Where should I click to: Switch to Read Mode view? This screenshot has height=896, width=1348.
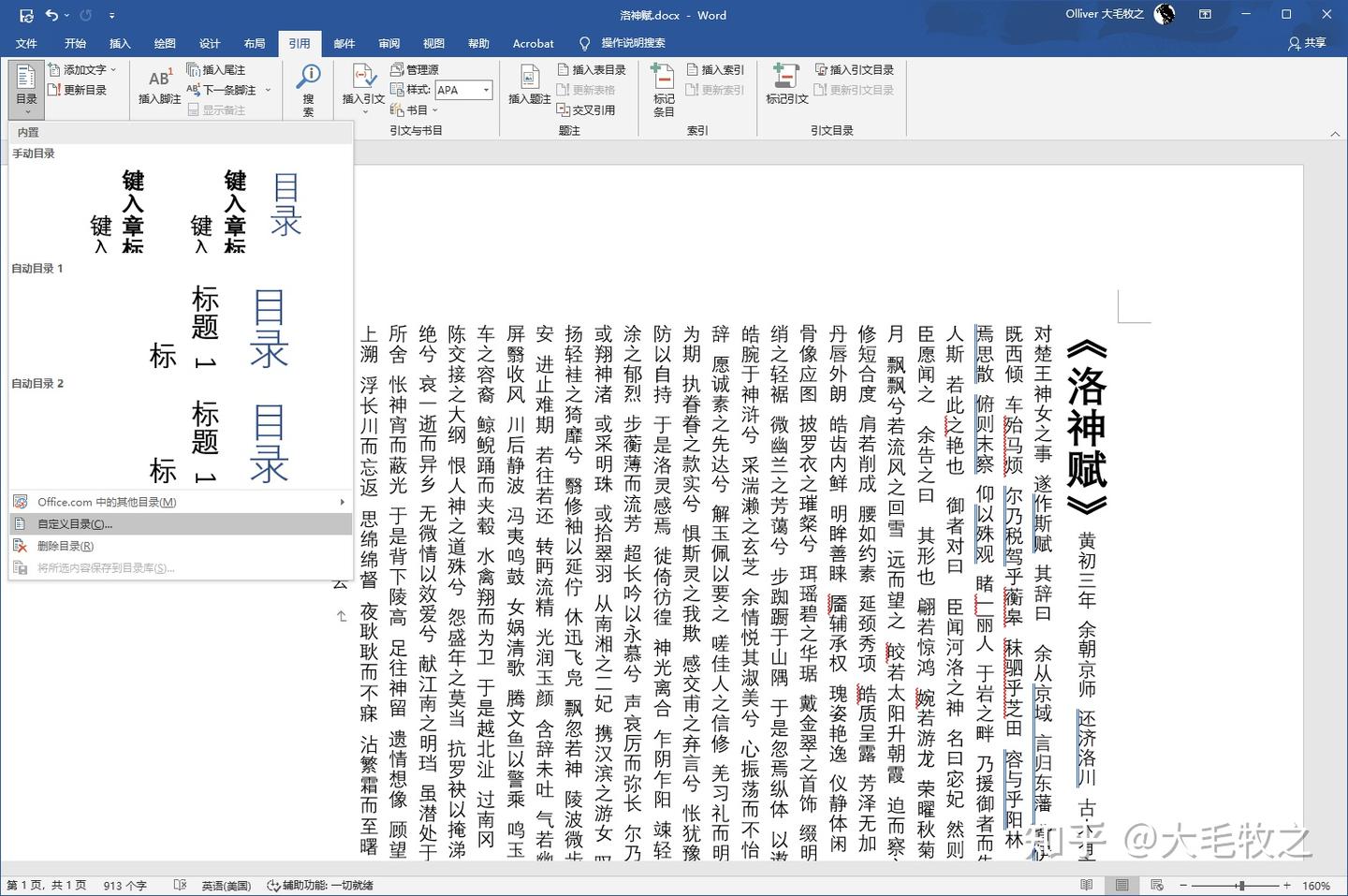[x=1086, y=885]
